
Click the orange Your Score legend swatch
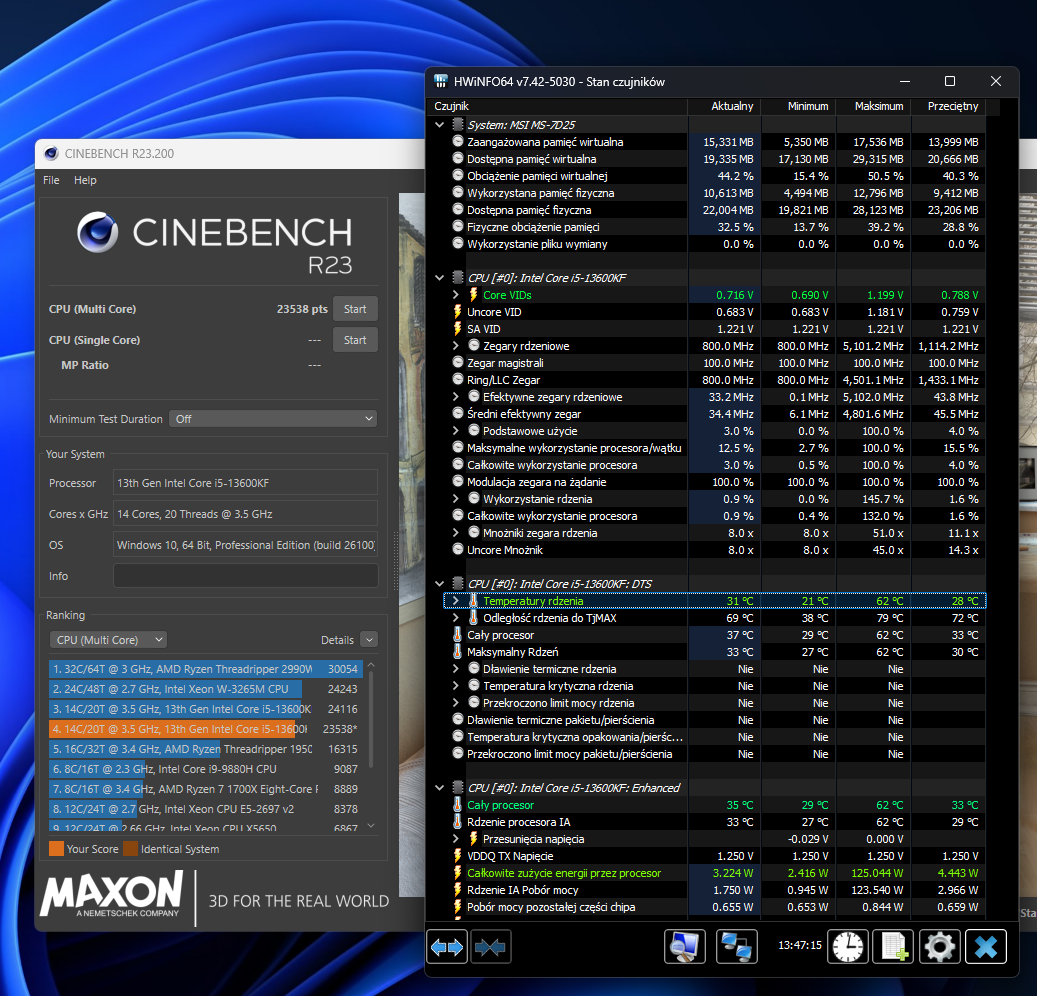click(57, 849)
